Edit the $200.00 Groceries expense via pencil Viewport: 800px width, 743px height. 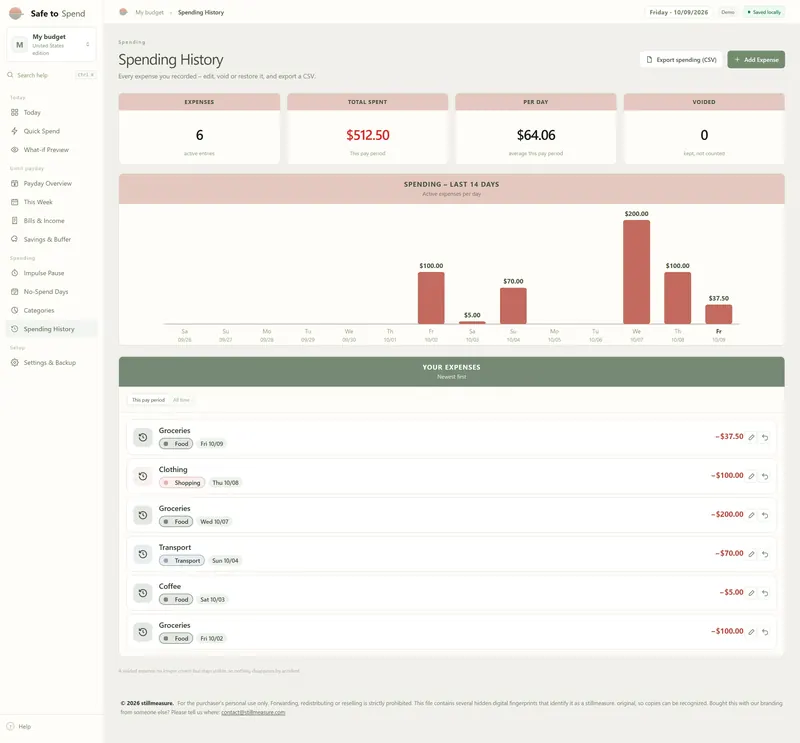[x=752, y=515]
